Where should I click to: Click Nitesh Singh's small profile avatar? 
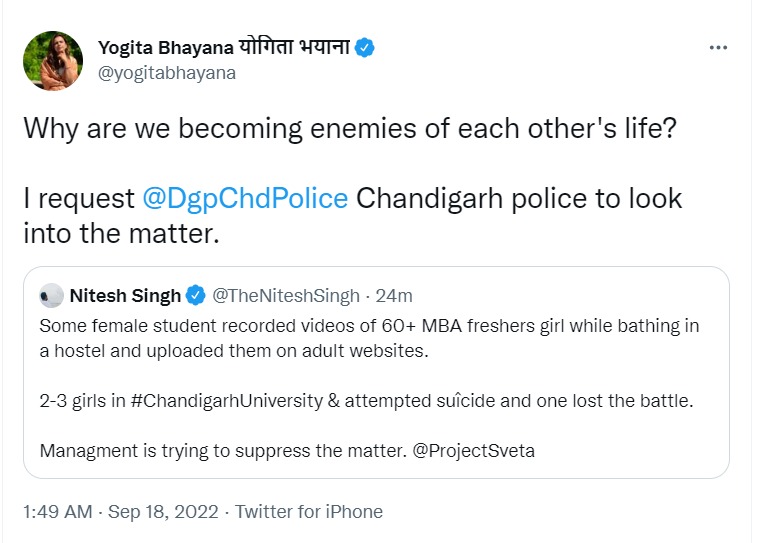pyautogui.click(x=51, y=295)
